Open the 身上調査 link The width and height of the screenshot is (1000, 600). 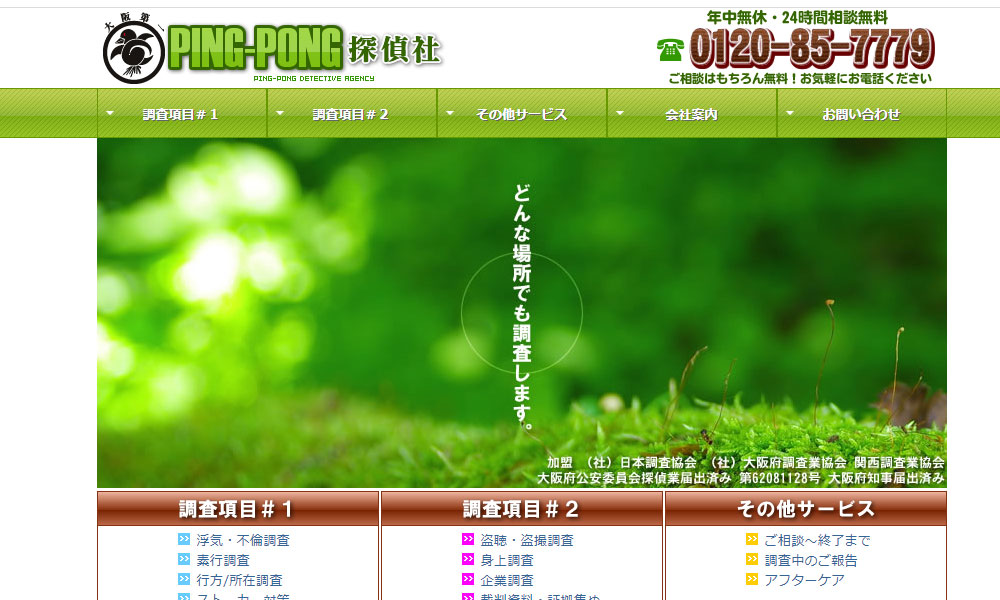[507, 560]
